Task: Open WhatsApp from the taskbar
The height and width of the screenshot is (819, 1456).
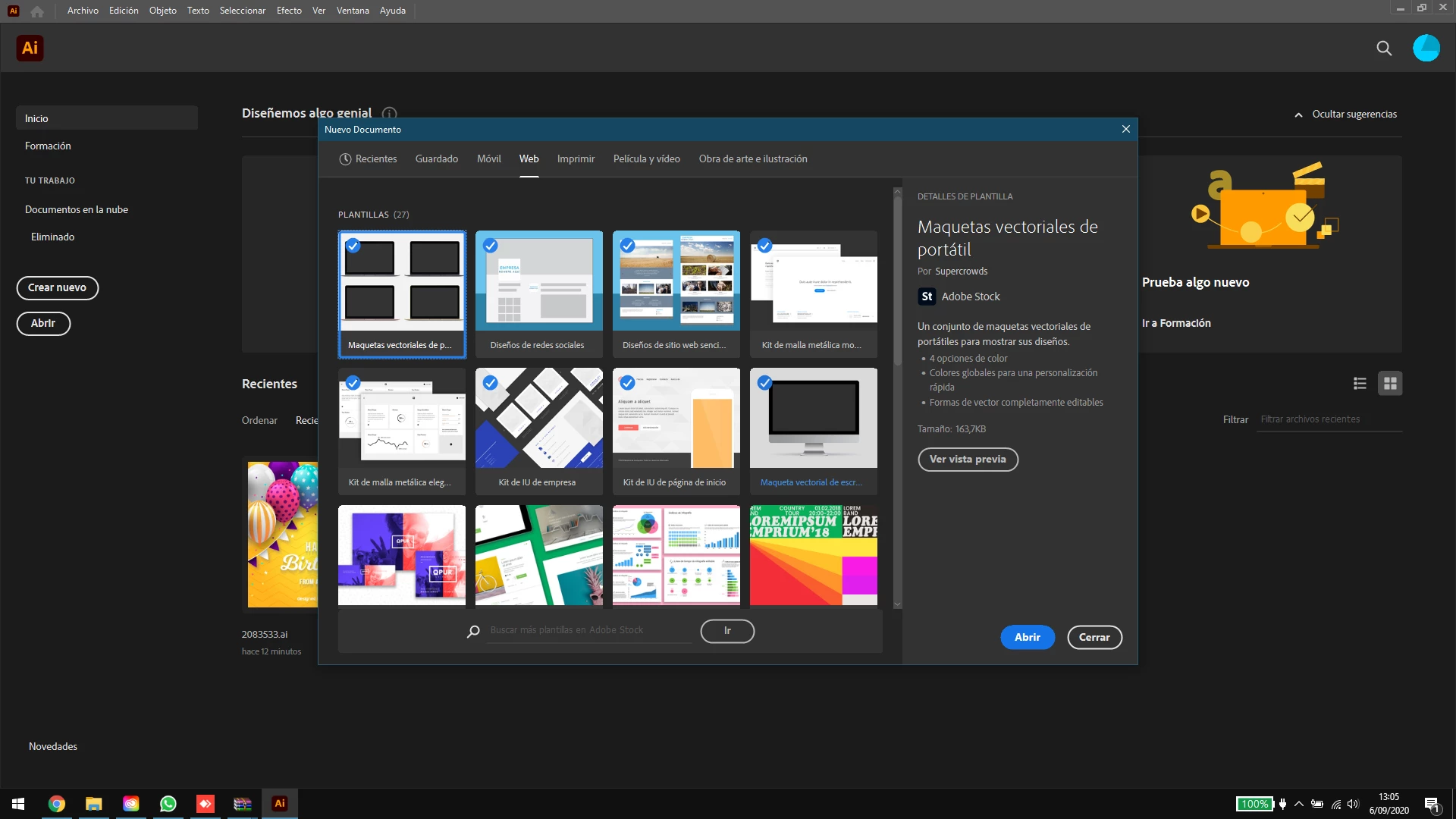Action: click(x=168, y=804)
